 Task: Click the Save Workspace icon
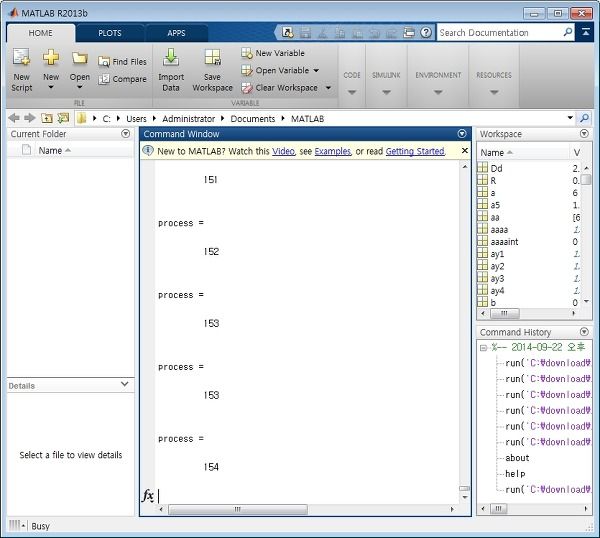[212, 57]
